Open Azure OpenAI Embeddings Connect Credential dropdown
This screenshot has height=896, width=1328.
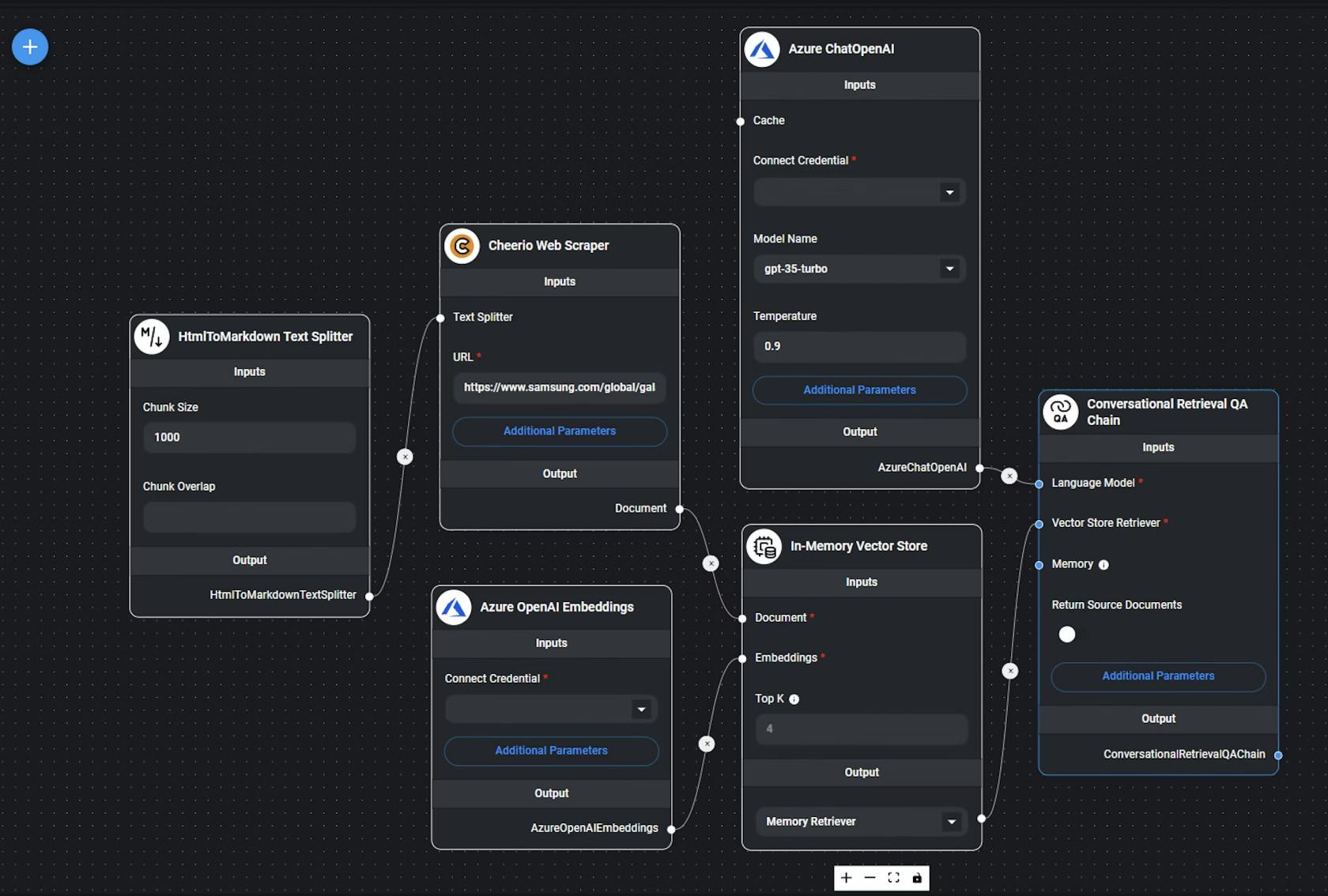[551, 710]
